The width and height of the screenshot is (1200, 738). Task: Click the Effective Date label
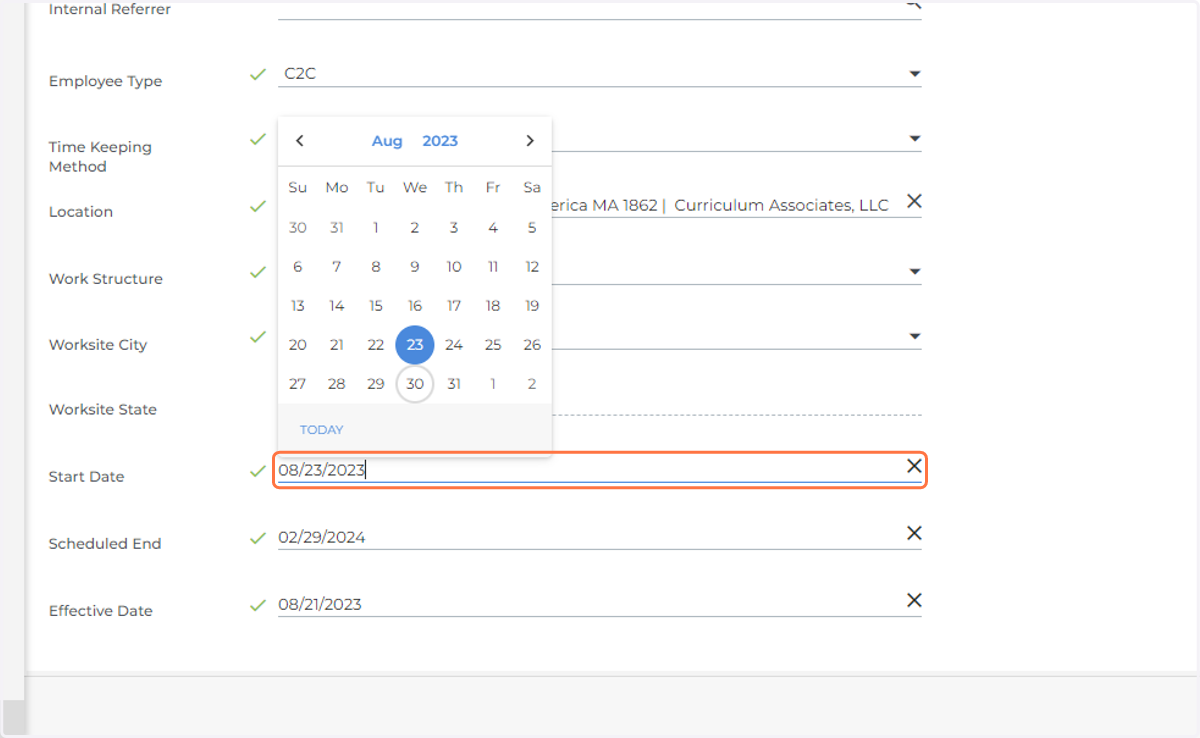[101, 611]
